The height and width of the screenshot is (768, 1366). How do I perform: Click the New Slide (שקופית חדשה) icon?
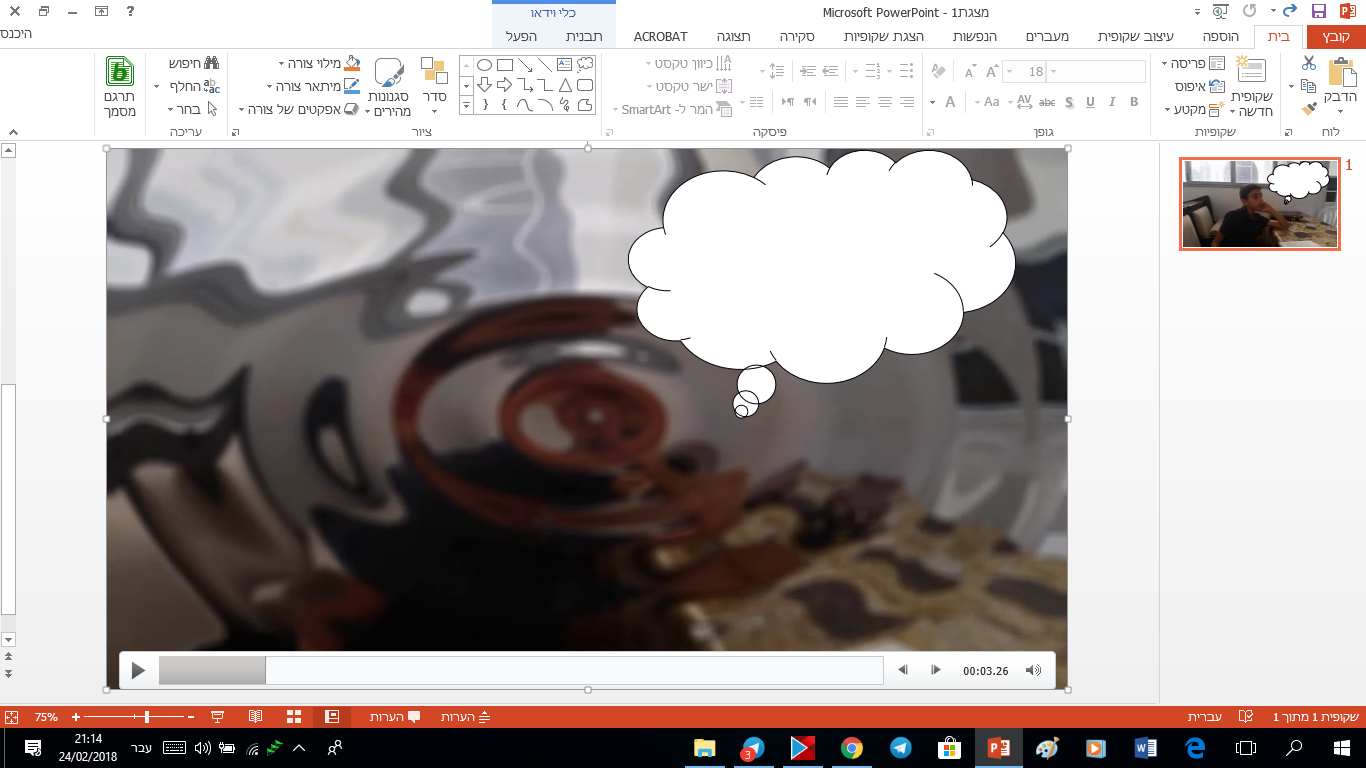point(1250,70)
